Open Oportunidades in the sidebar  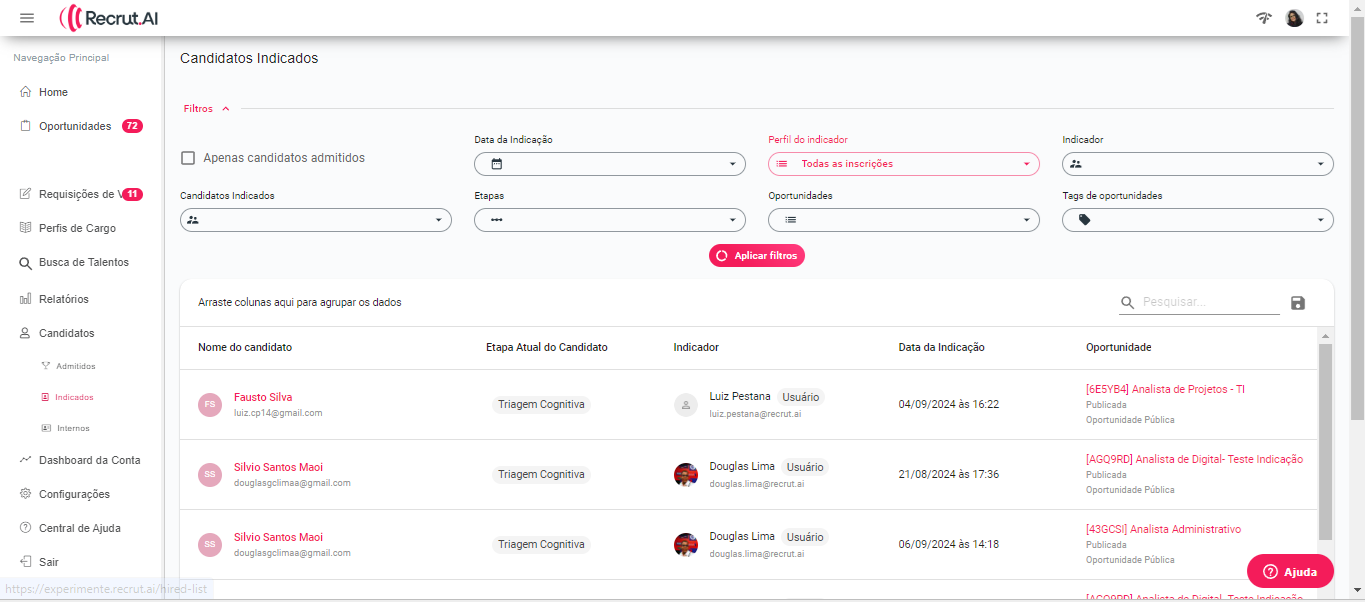pos(74,126)
